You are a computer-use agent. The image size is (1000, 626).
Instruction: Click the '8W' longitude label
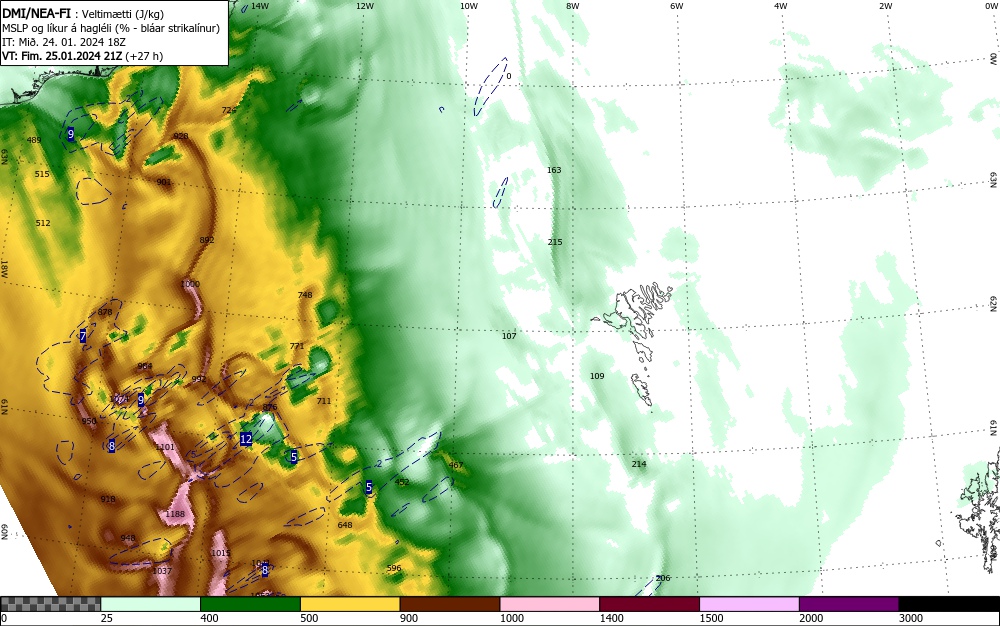573,6
